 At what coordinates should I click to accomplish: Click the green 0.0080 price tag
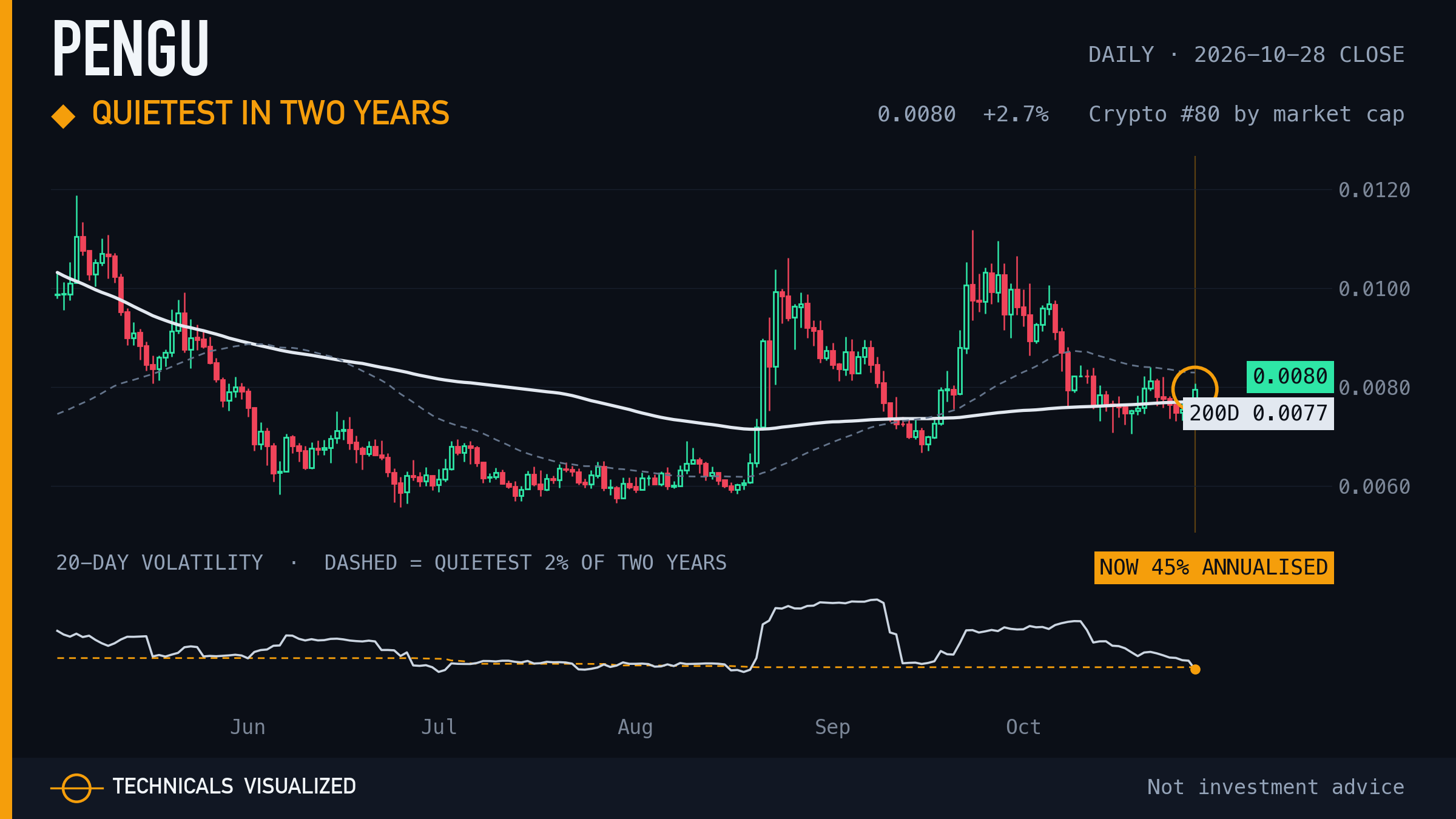coord(1290,377)
